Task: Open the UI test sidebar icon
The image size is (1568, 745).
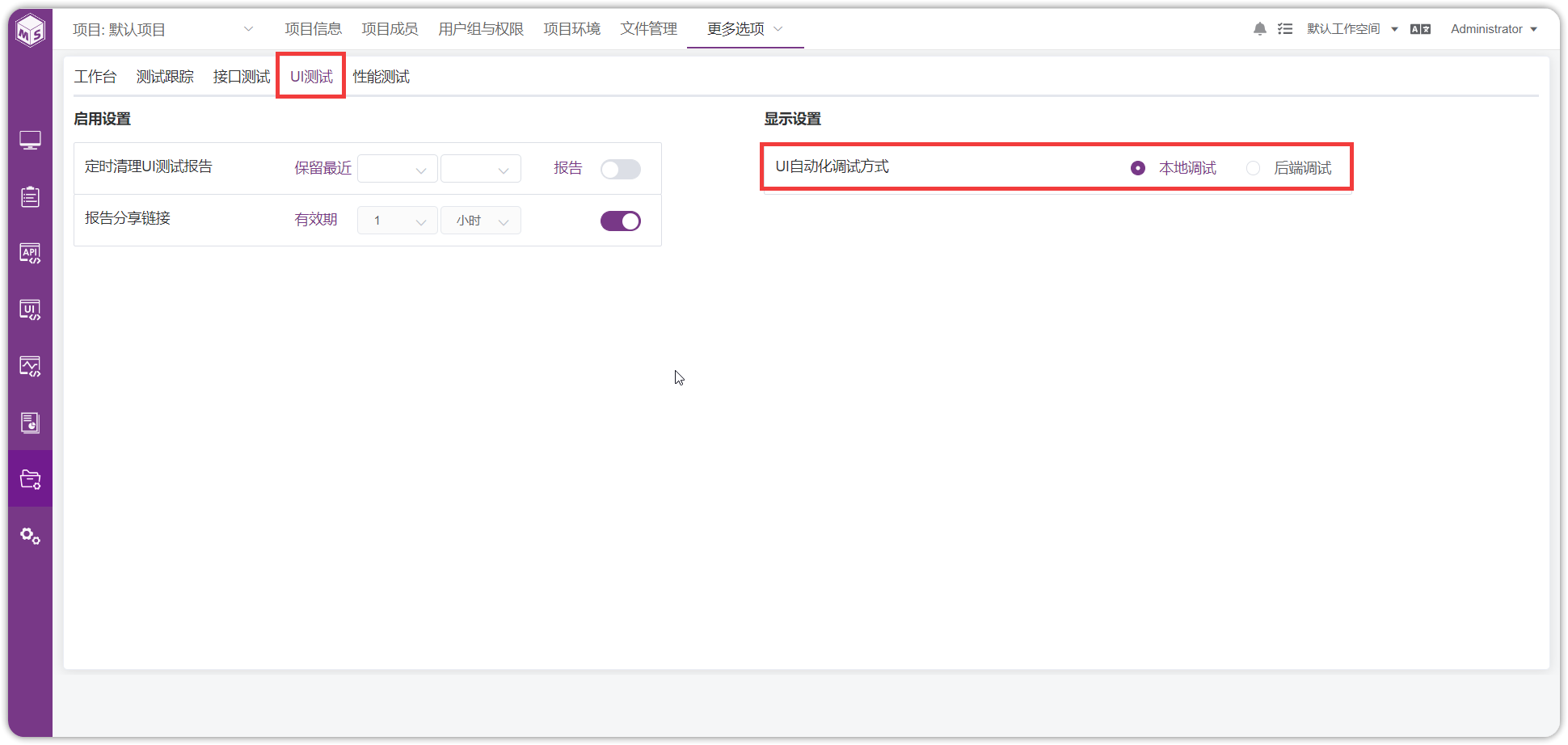Action: [x=31, y=310]
